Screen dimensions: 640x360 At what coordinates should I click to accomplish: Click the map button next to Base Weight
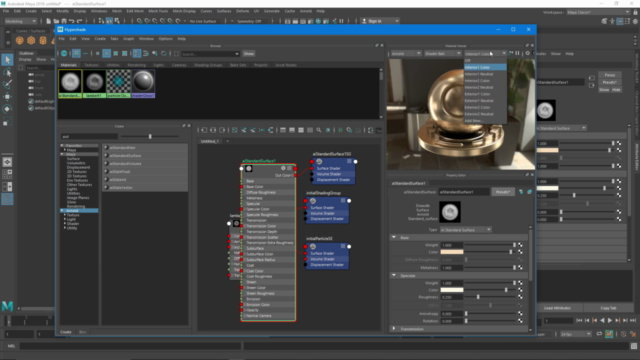tap(520, 245)
